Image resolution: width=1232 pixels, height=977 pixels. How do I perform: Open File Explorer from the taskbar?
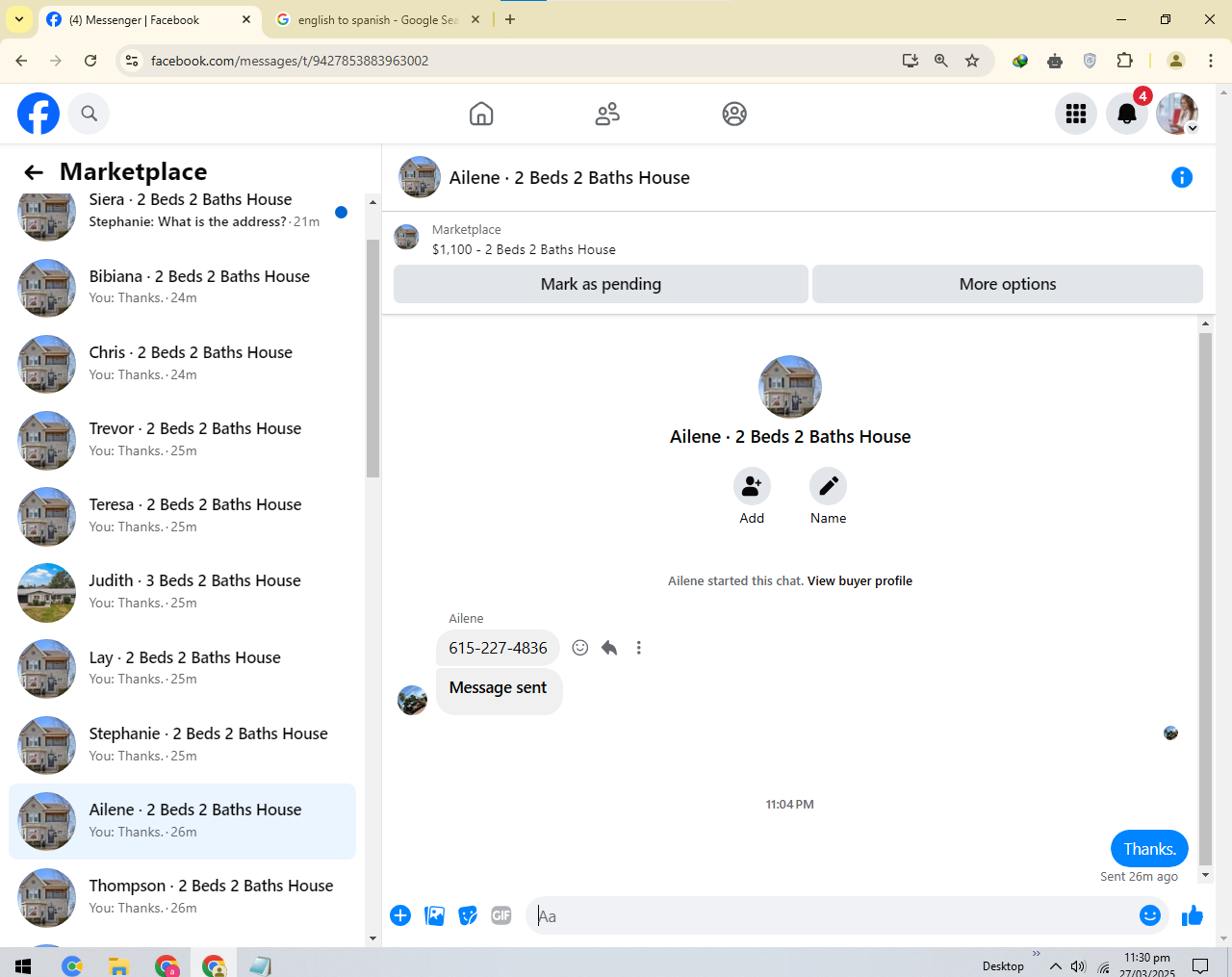coord(119,965)
